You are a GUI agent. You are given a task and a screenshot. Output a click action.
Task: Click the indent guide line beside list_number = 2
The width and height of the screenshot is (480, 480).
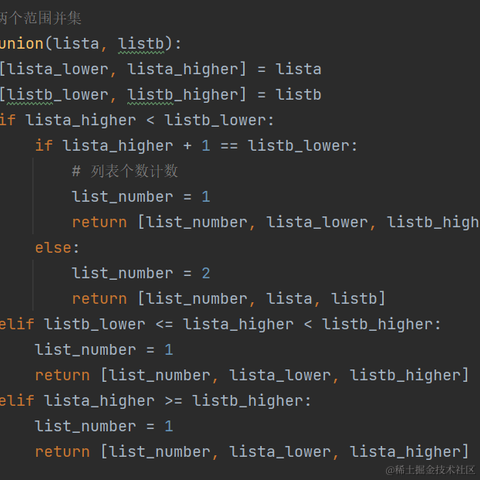[33, 285]
